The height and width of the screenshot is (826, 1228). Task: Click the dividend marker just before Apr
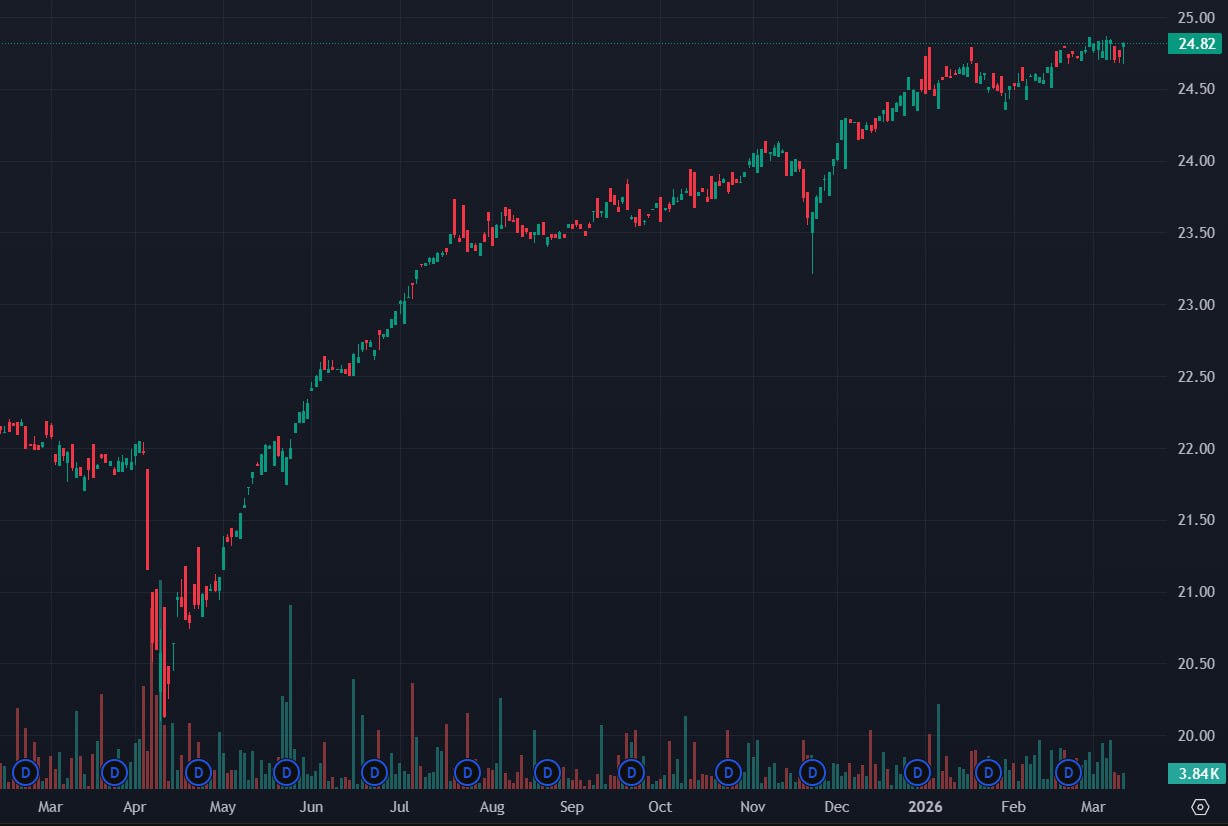(x=115, y=772)
